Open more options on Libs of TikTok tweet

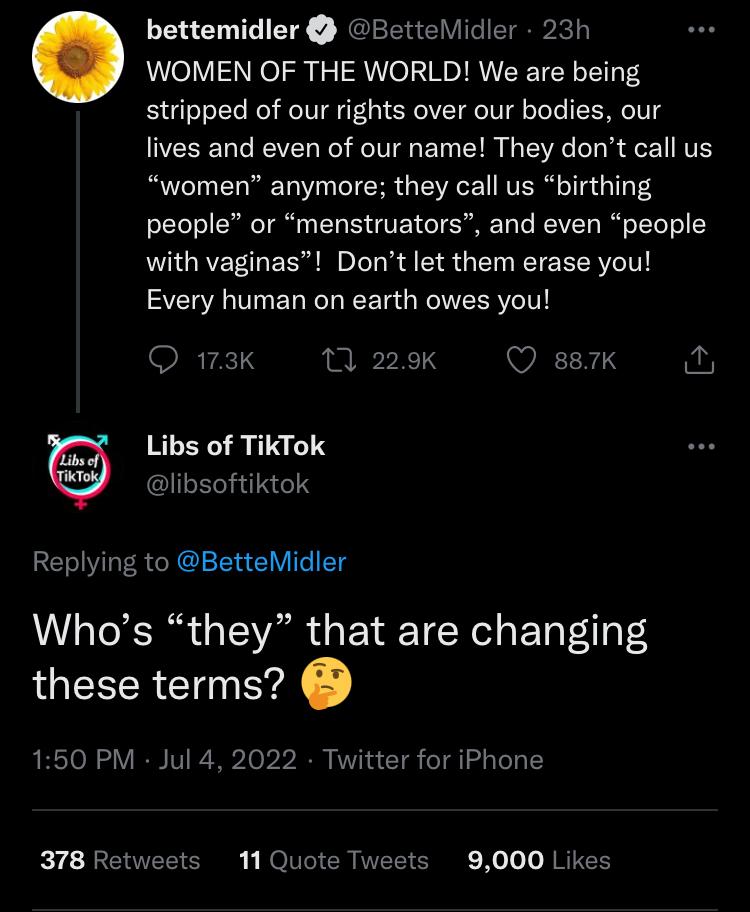(x=702, y=446)
